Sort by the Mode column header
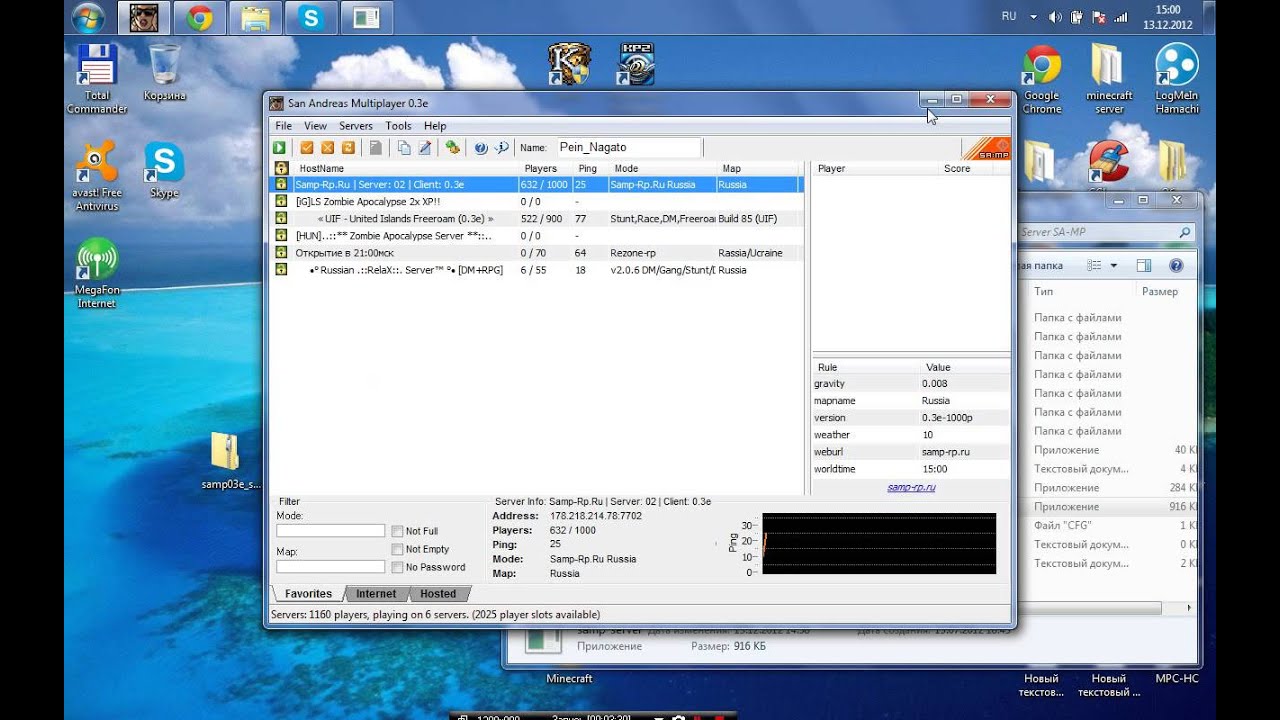1280x720 pixels. click(662, 169)
